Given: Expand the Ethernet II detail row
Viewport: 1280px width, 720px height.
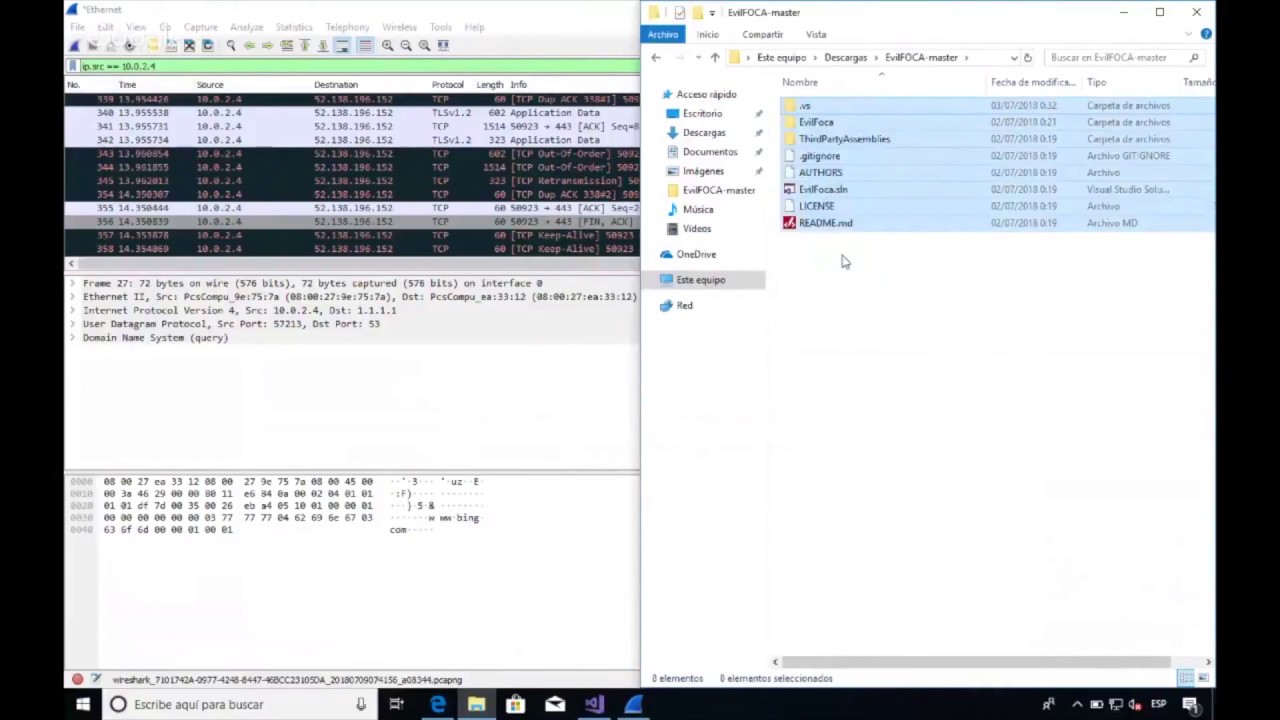Looking at the screenshot, I should [72, 297].
